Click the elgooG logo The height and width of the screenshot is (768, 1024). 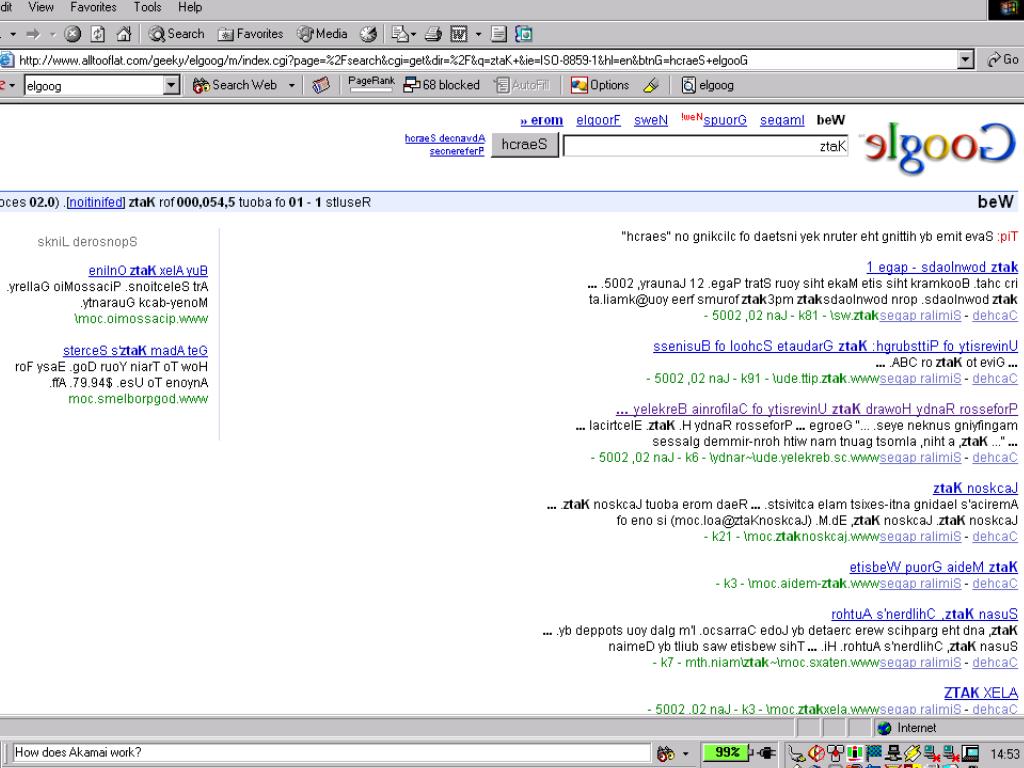[x=938, y=148]
